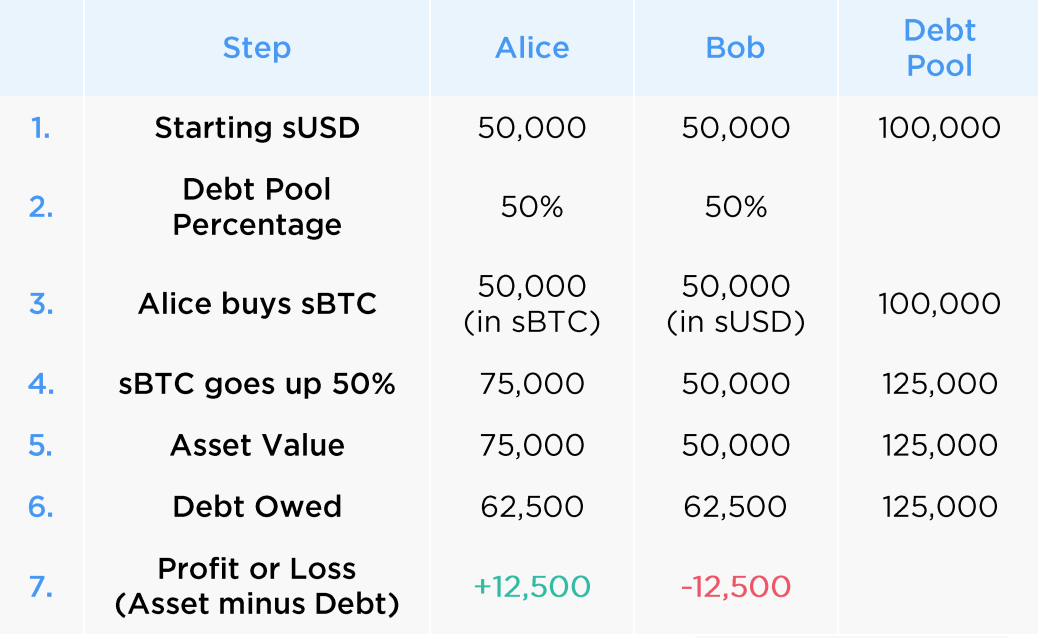The height and width of the screenshot is (638, 1038).
Task: Click Debt Pool 100,000 in Starting sUSD row
Action: pyautogui.click(x=939, y=128)
